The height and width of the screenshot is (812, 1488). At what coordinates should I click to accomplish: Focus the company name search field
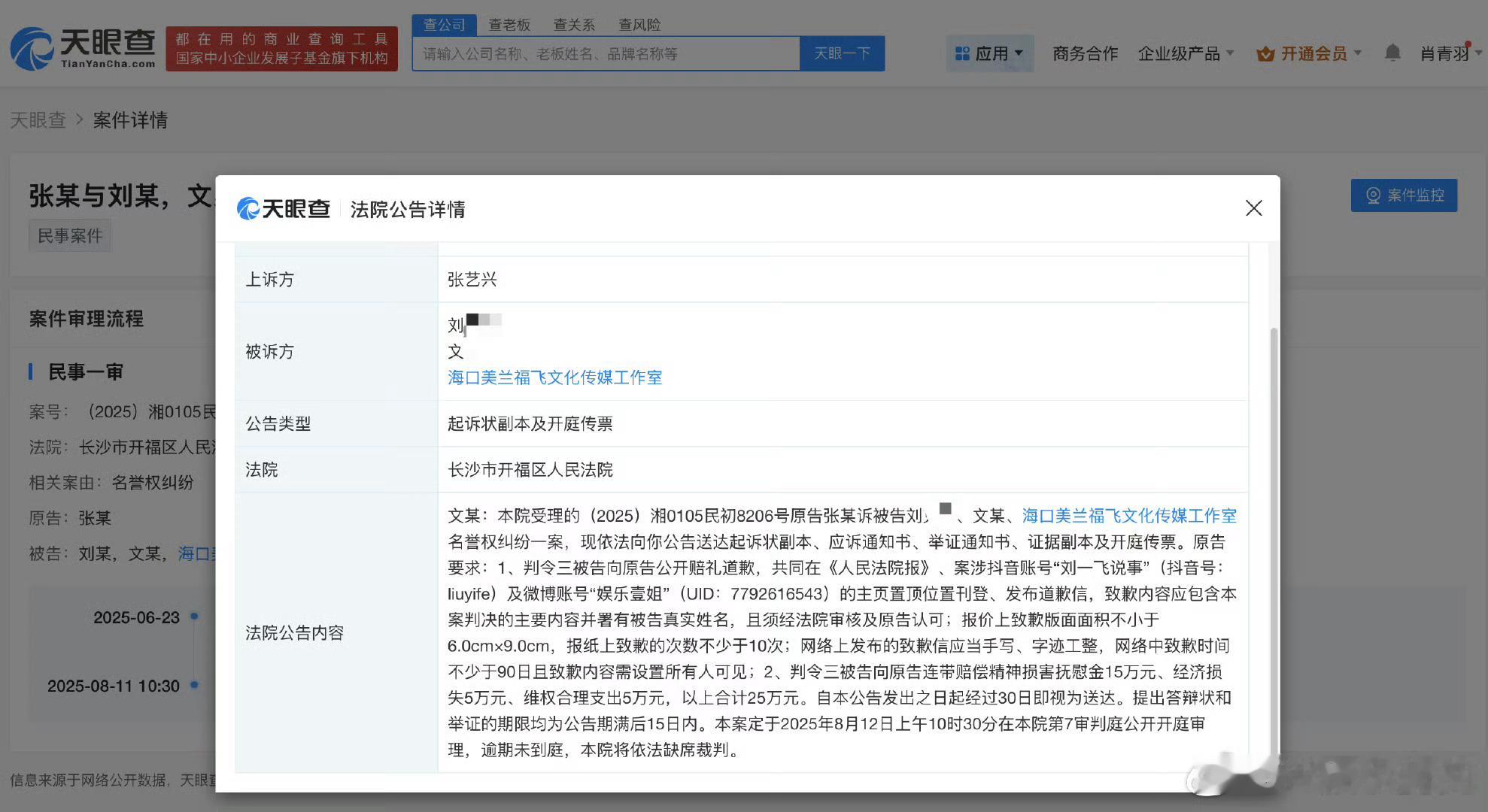(606, 53)
